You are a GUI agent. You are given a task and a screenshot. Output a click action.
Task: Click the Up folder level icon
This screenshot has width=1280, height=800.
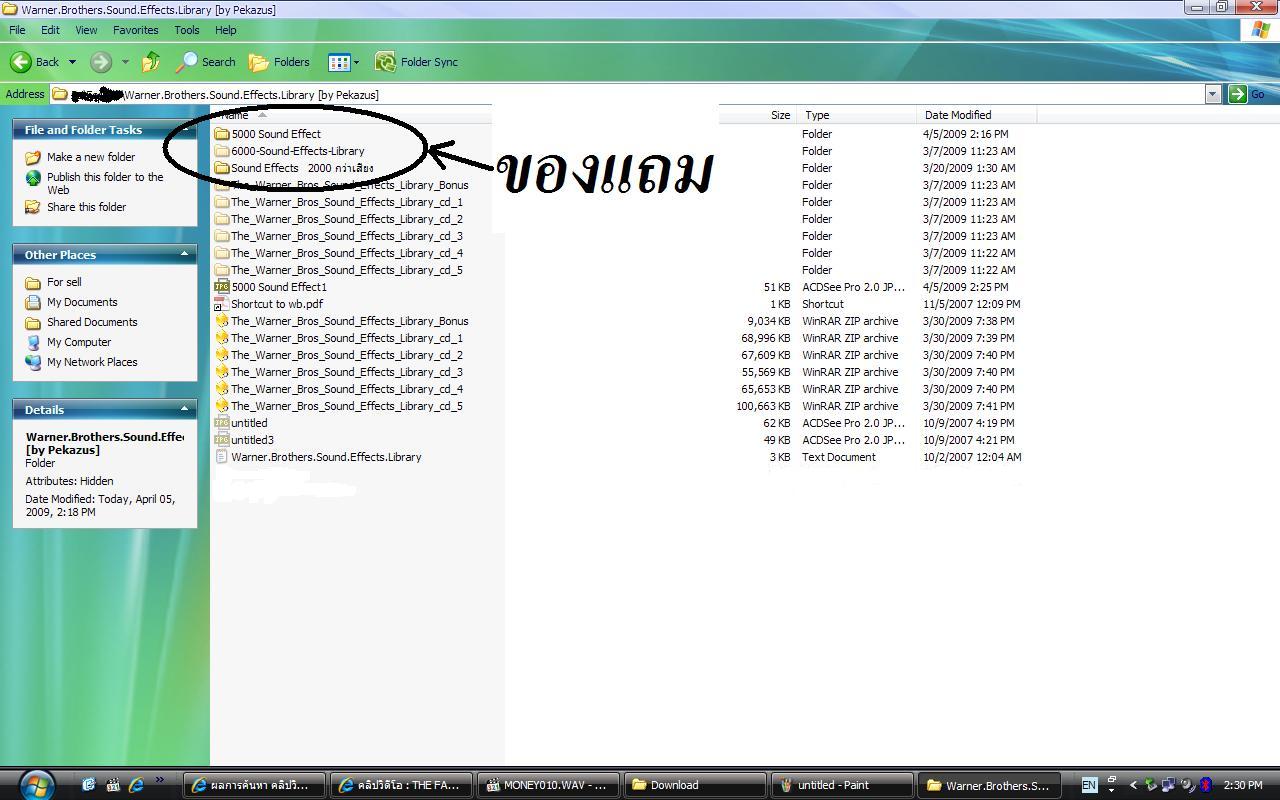click(151, 62)
